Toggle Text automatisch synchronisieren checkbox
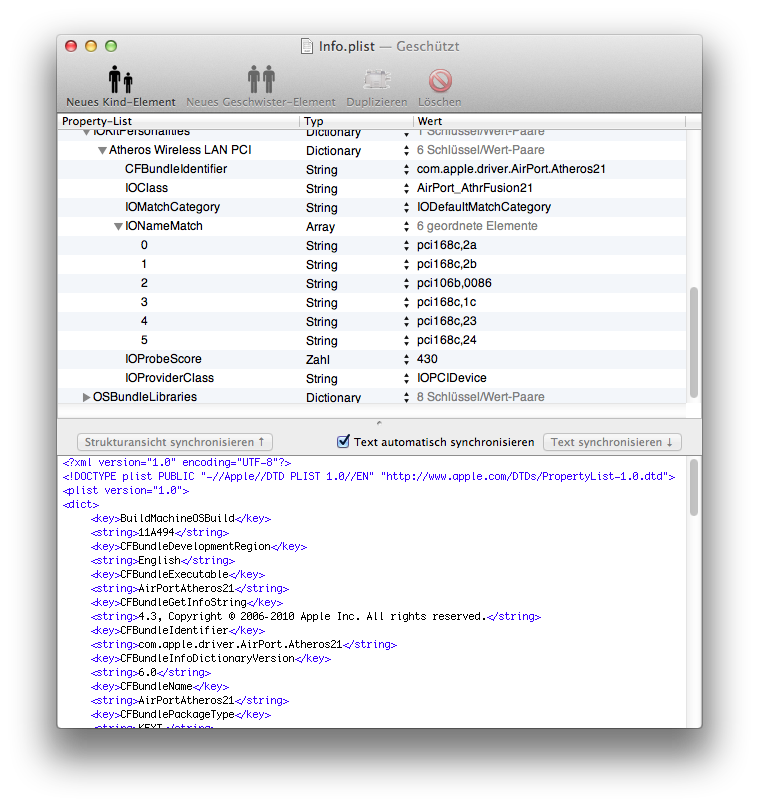The width and height of the screenshot is (759, 807). pos(343,441)
